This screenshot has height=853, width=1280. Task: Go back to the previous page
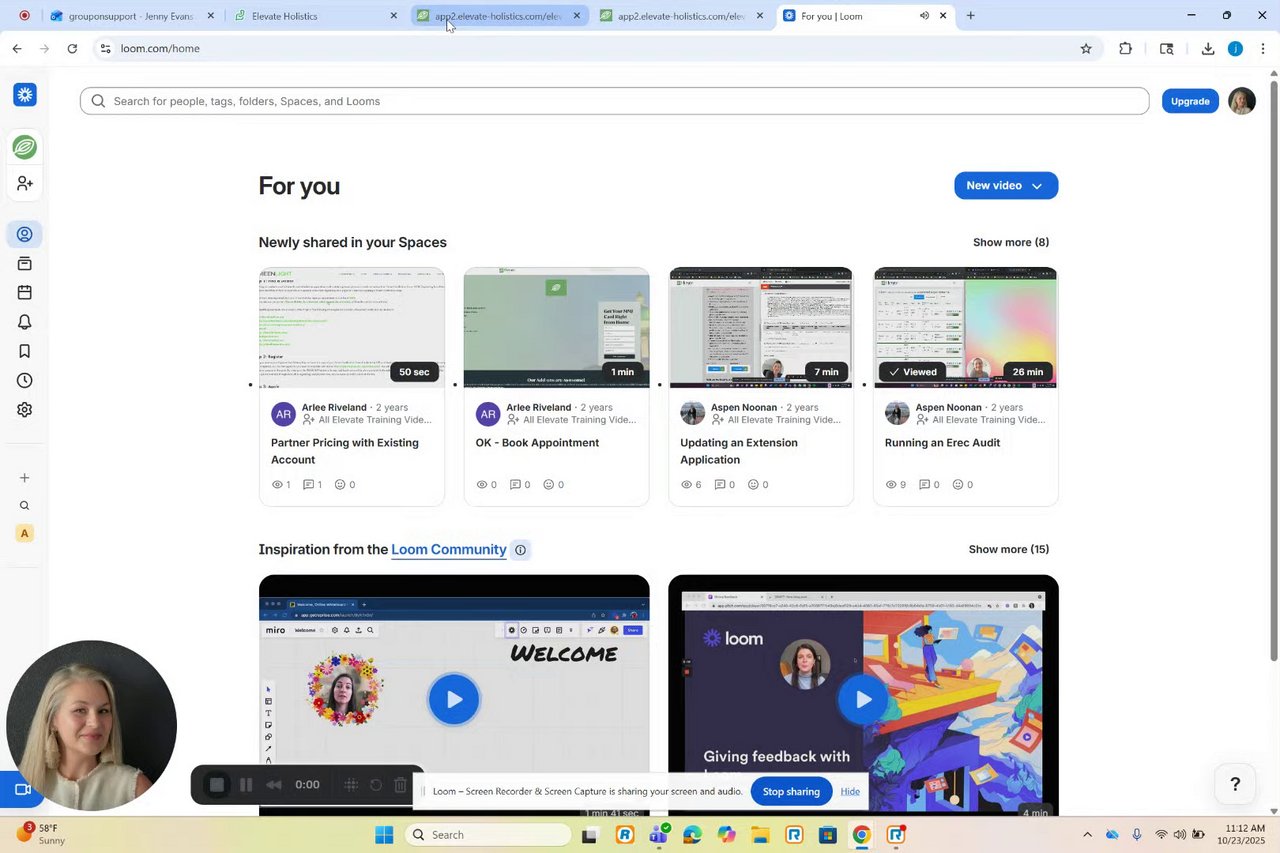coord(17,48)
